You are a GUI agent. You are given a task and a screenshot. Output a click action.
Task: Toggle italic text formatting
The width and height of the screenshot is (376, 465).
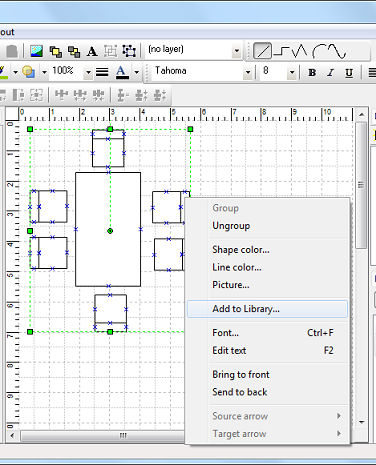[331, 72]
